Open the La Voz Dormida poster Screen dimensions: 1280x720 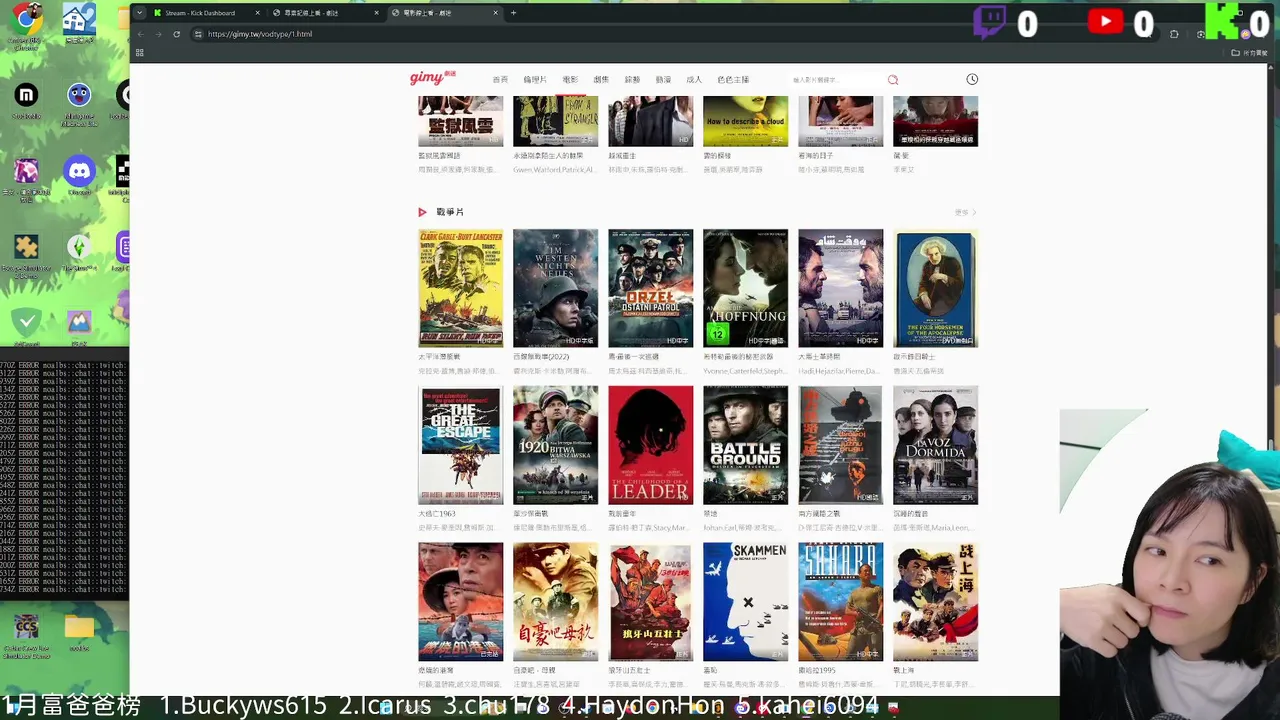(x=936, y=445)
